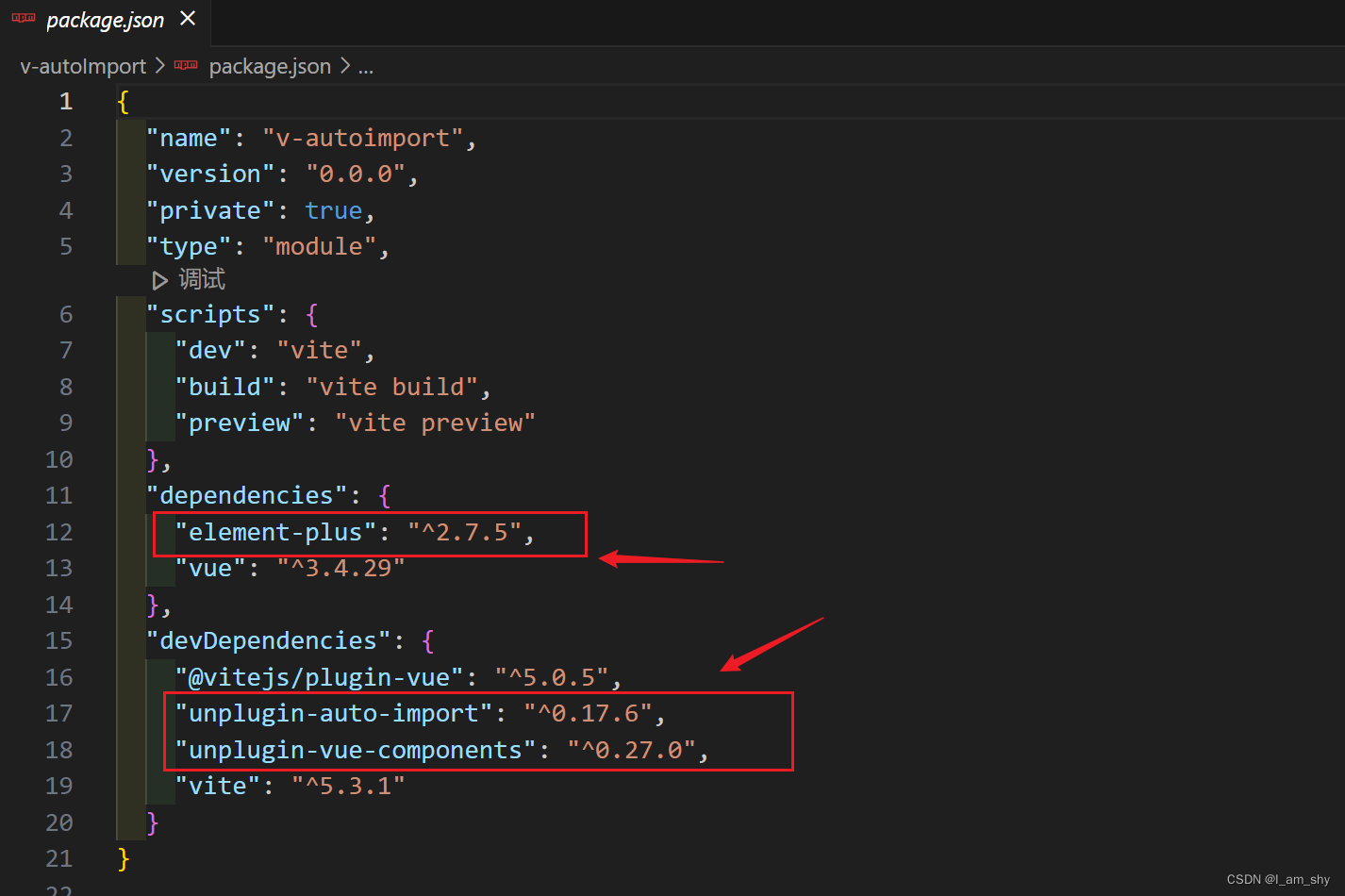Click the "module" value
The width and height of the screenshot is (1345, 896).
coord(320,246)
